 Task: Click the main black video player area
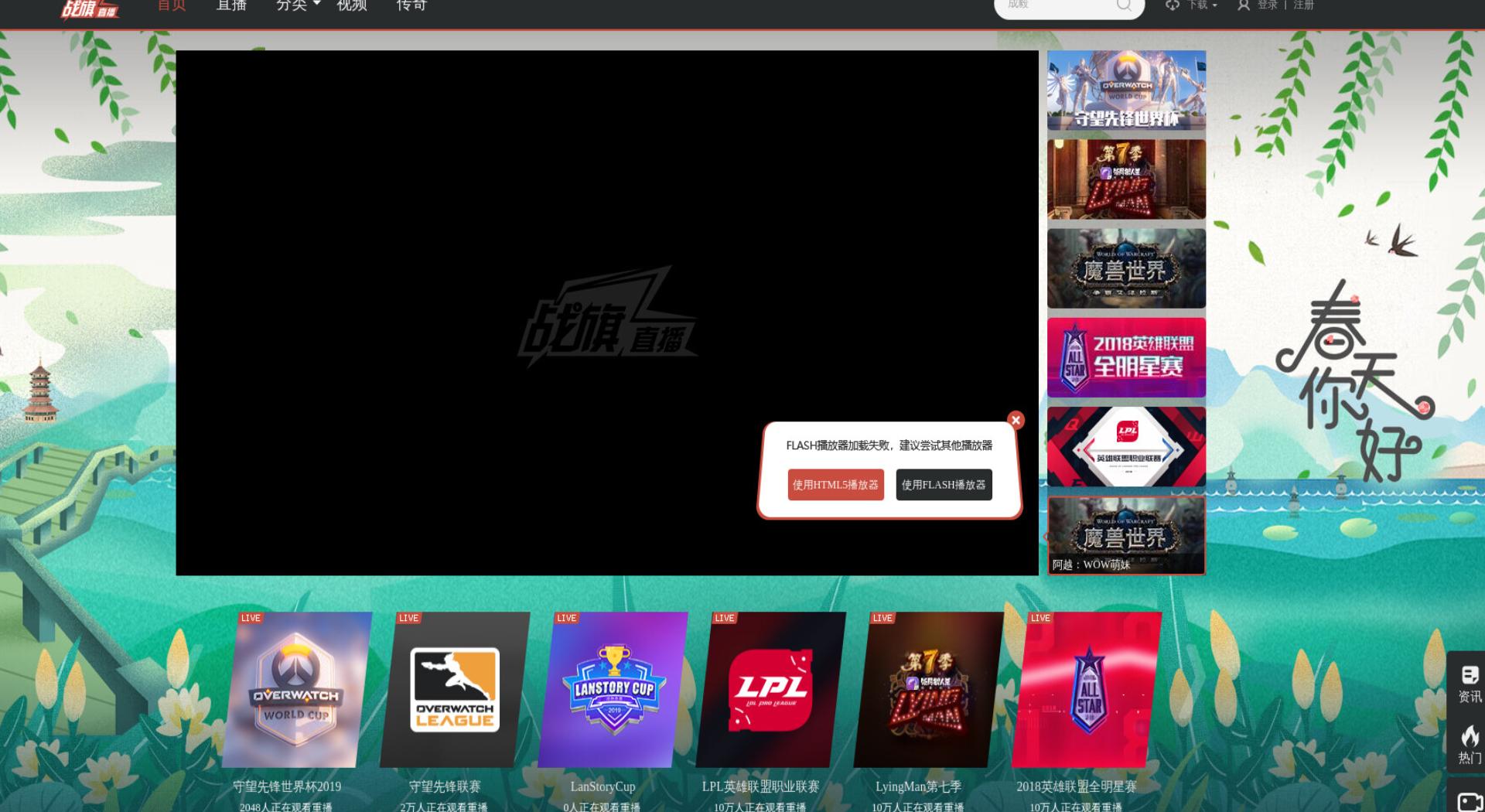607,312
